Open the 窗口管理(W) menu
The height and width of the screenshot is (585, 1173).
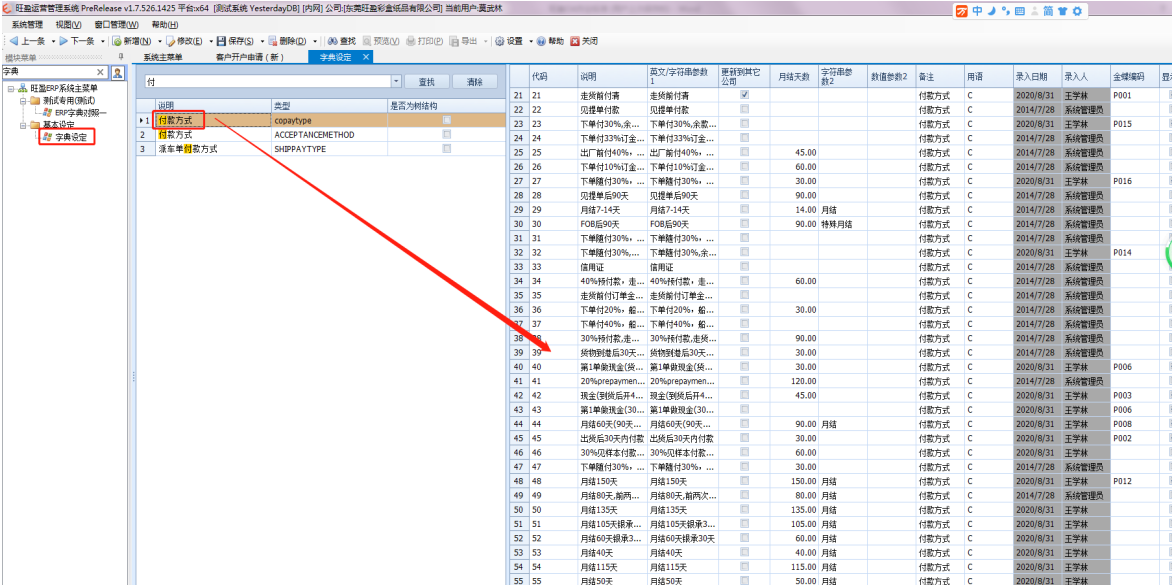pos(116,25)
